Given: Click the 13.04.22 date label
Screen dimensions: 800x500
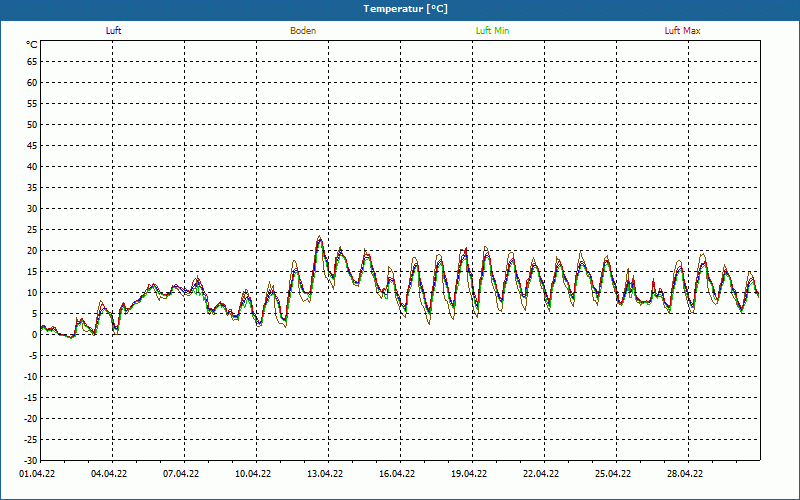Looking at the screenshot, I should tap(325, 474).
